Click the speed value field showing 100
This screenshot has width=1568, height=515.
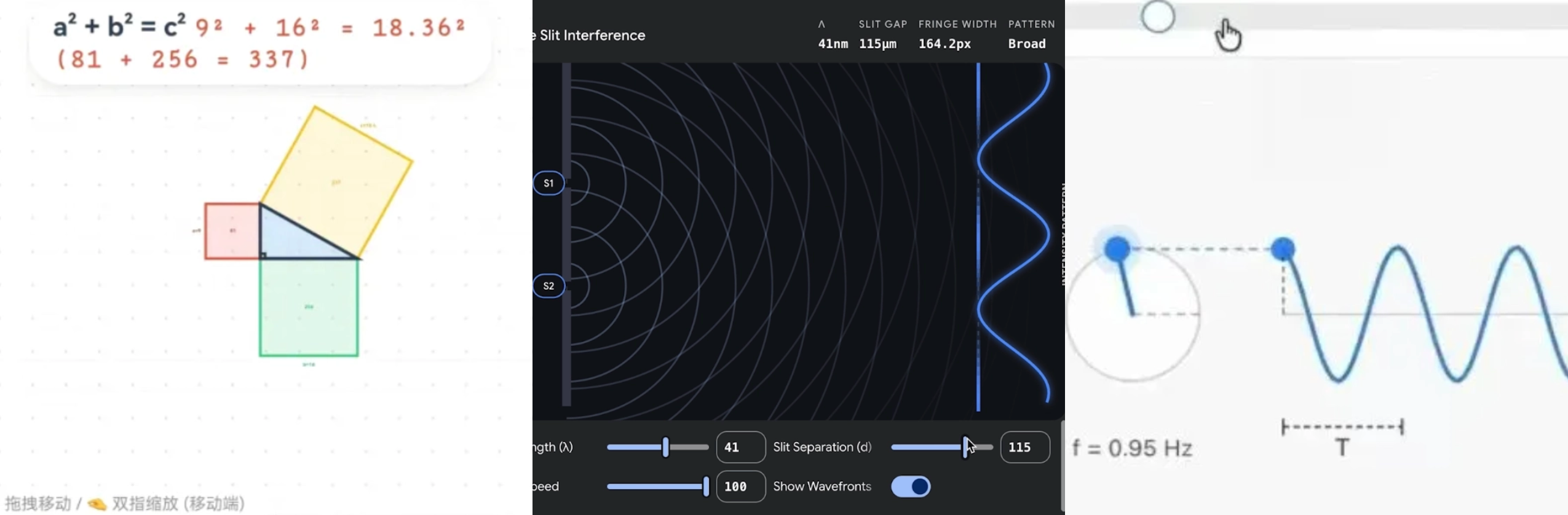tap(740, 487)
